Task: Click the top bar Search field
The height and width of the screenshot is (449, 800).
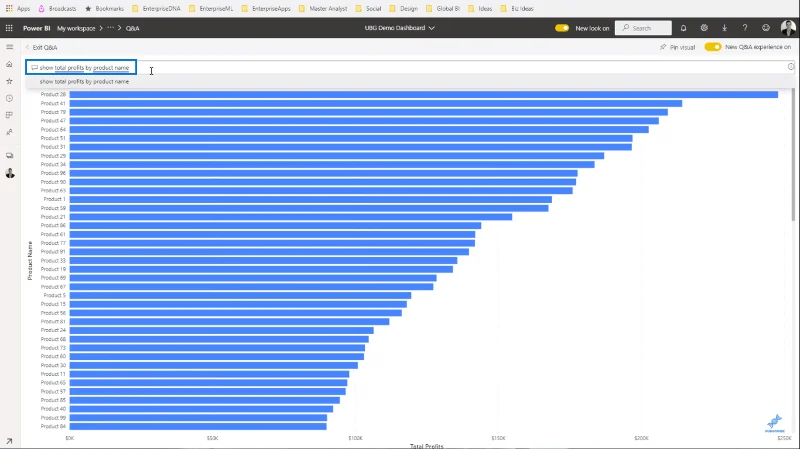Action: click(x=643, y=28)
